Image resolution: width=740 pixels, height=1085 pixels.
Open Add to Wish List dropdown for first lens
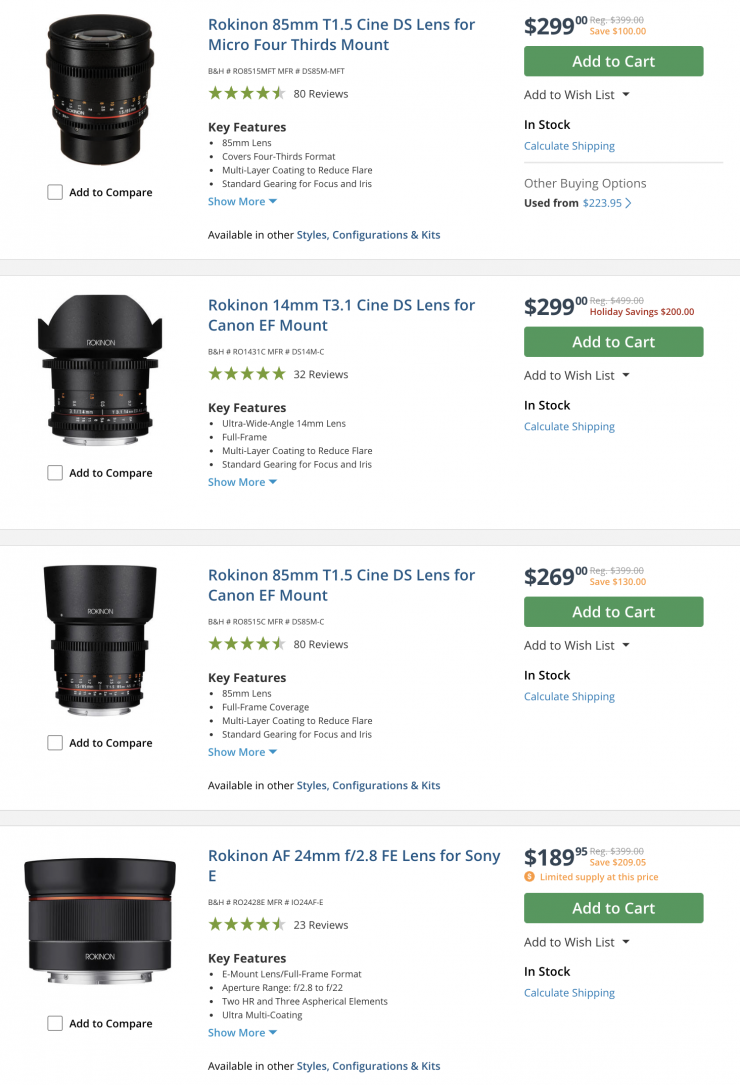click(x=577, y=95)
